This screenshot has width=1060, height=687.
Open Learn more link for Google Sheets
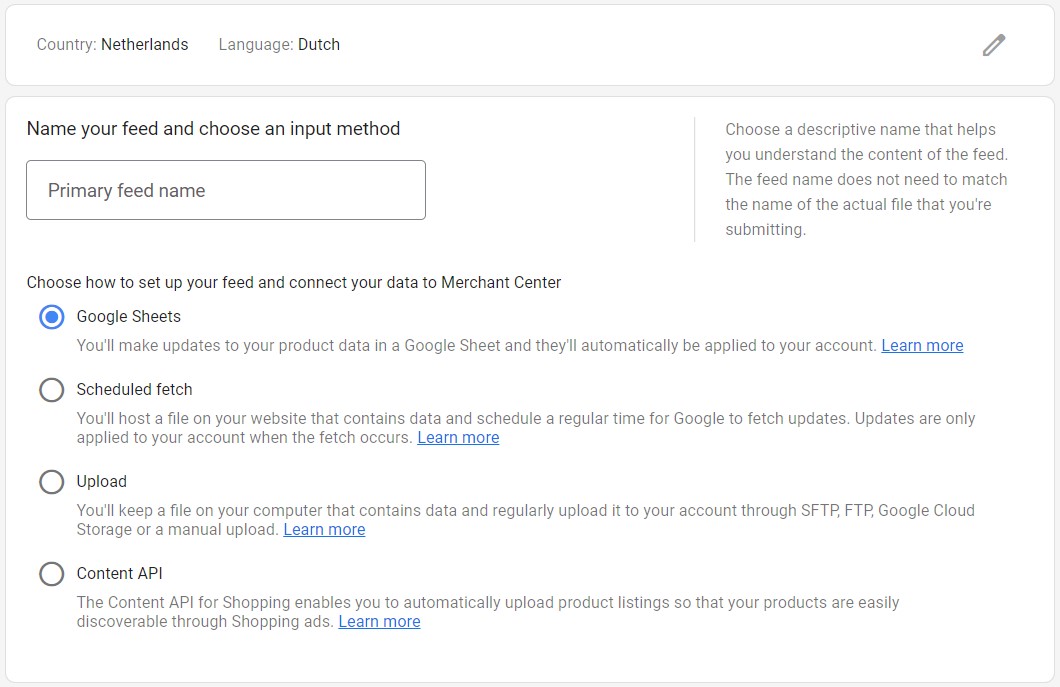(922, 345)
